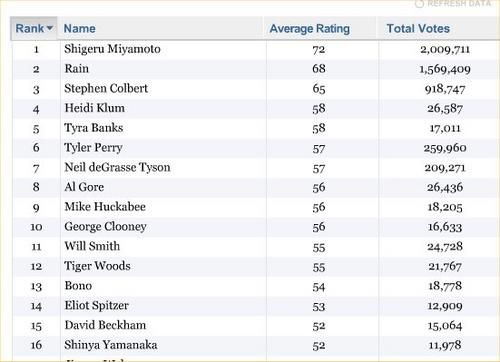This screenshot has width=500, height=362.
Task: Click the Refresh Data link text
Action: point(459,3)
